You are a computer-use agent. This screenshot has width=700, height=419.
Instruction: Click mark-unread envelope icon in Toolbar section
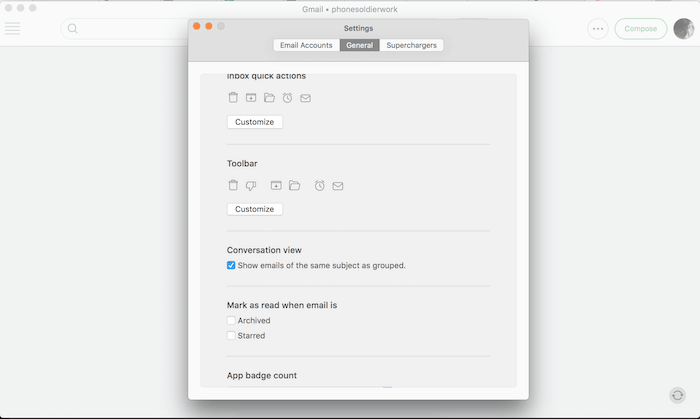338,186
